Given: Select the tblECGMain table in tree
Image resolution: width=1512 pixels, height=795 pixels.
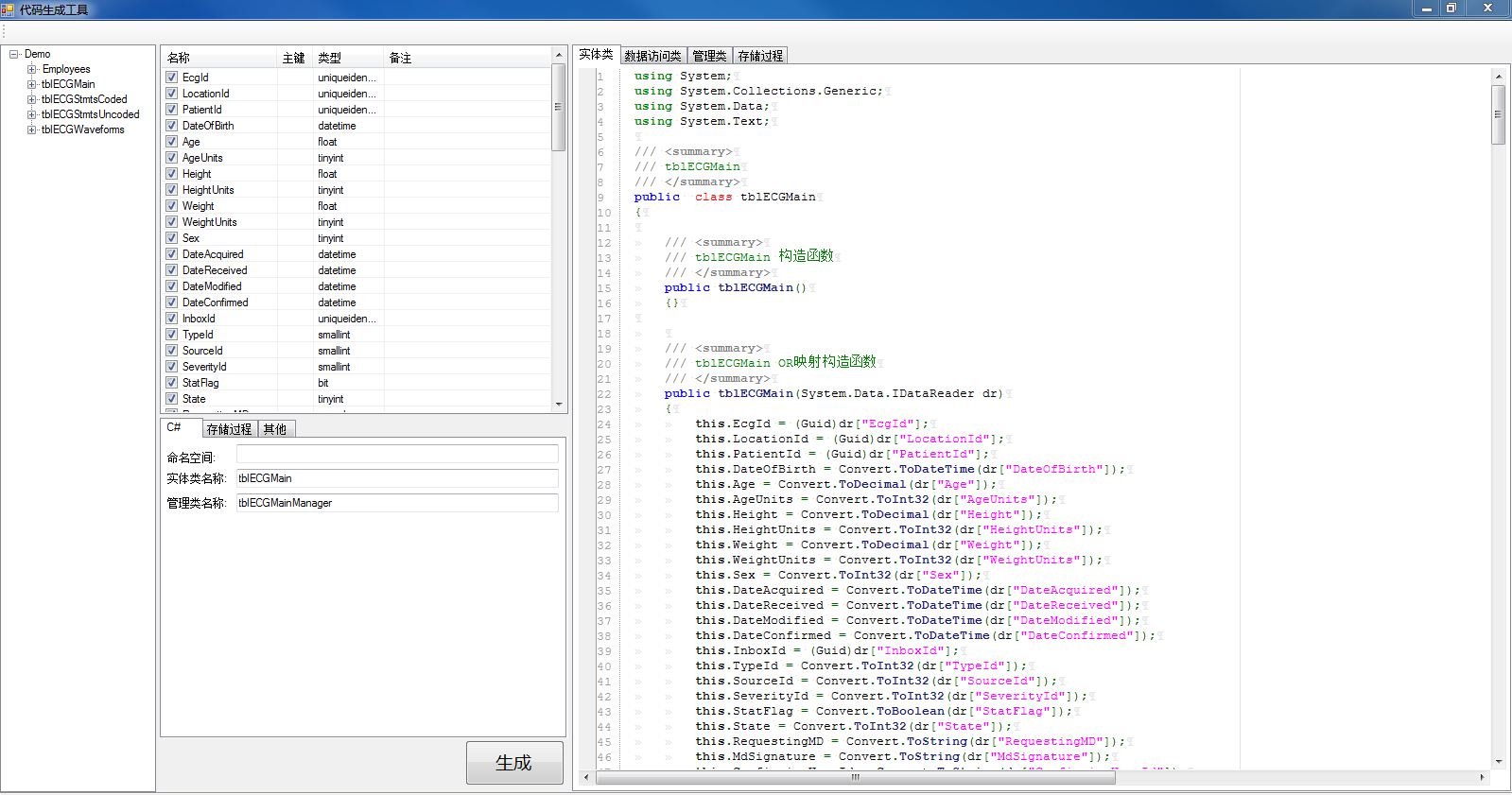Looking at the screenshot, I should (68, 84).
